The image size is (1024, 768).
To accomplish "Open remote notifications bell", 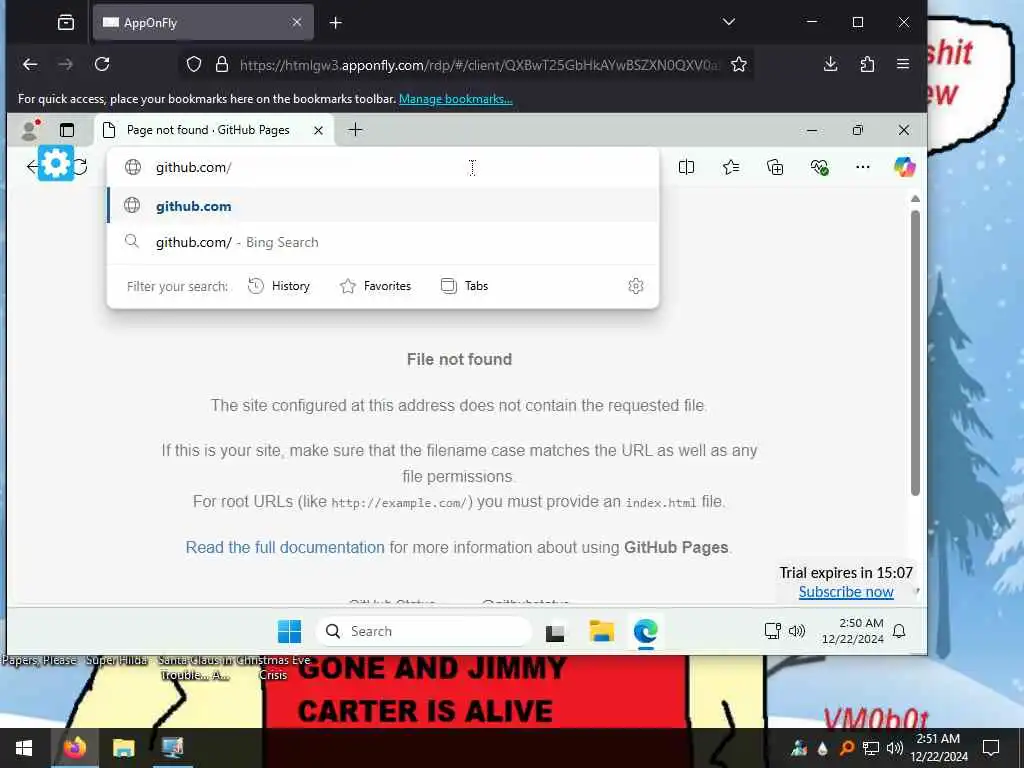I will click(x=899, y=631).
